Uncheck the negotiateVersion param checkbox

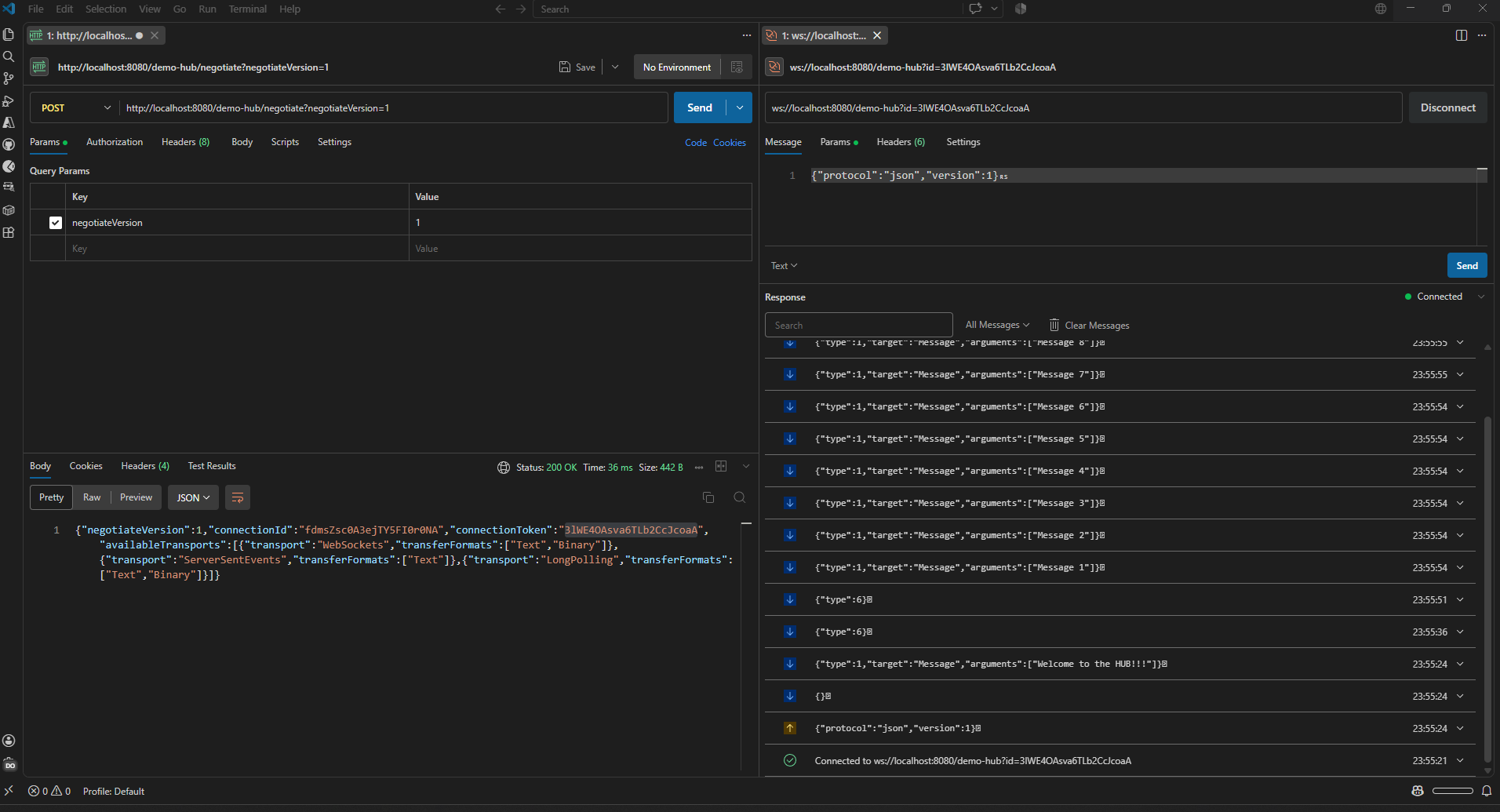(x=55, y=223)
